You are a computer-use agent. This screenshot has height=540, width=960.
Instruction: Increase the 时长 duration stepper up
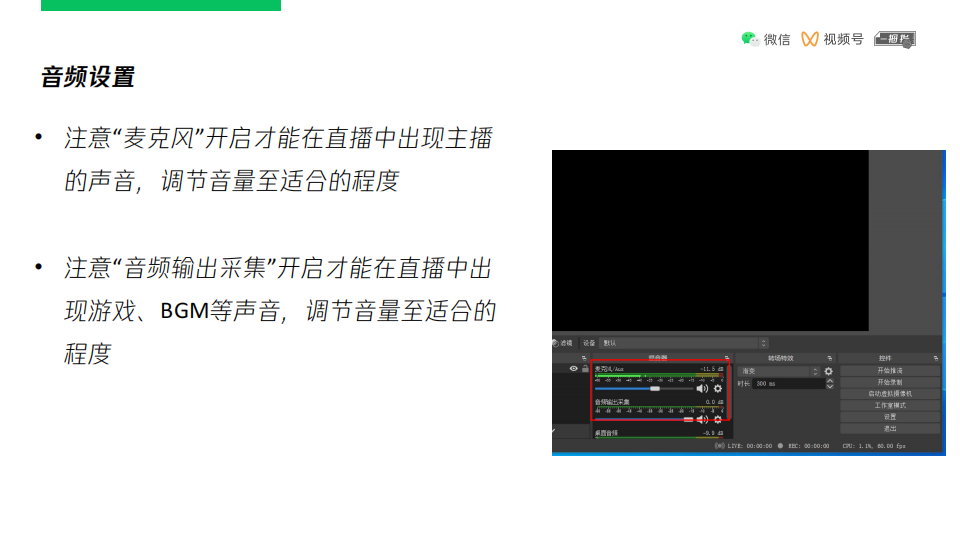[x=830, y=381]
